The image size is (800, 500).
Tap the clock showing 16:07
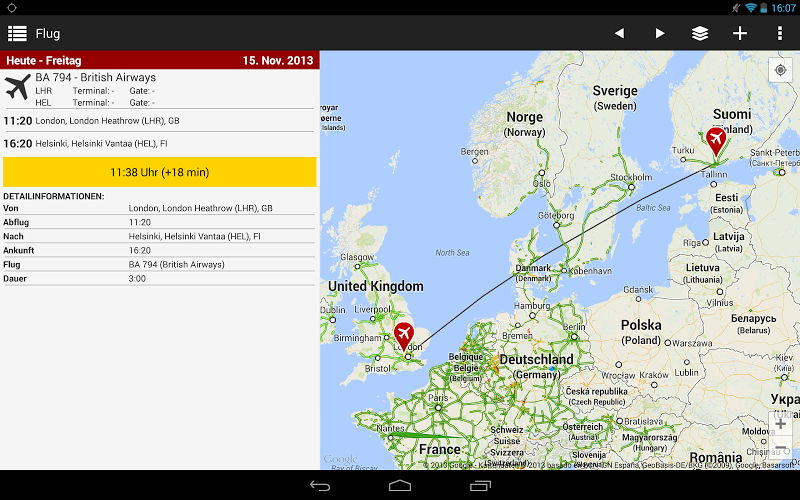point(783,8)
